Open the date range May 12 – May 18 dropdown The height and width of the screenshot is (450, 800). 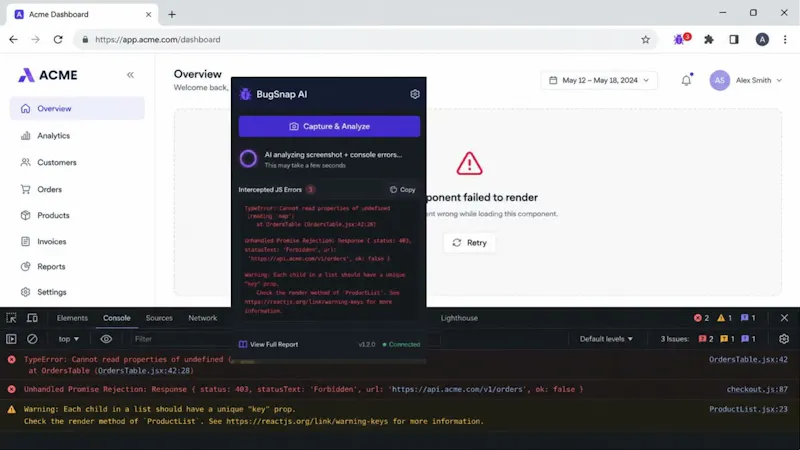599,80
